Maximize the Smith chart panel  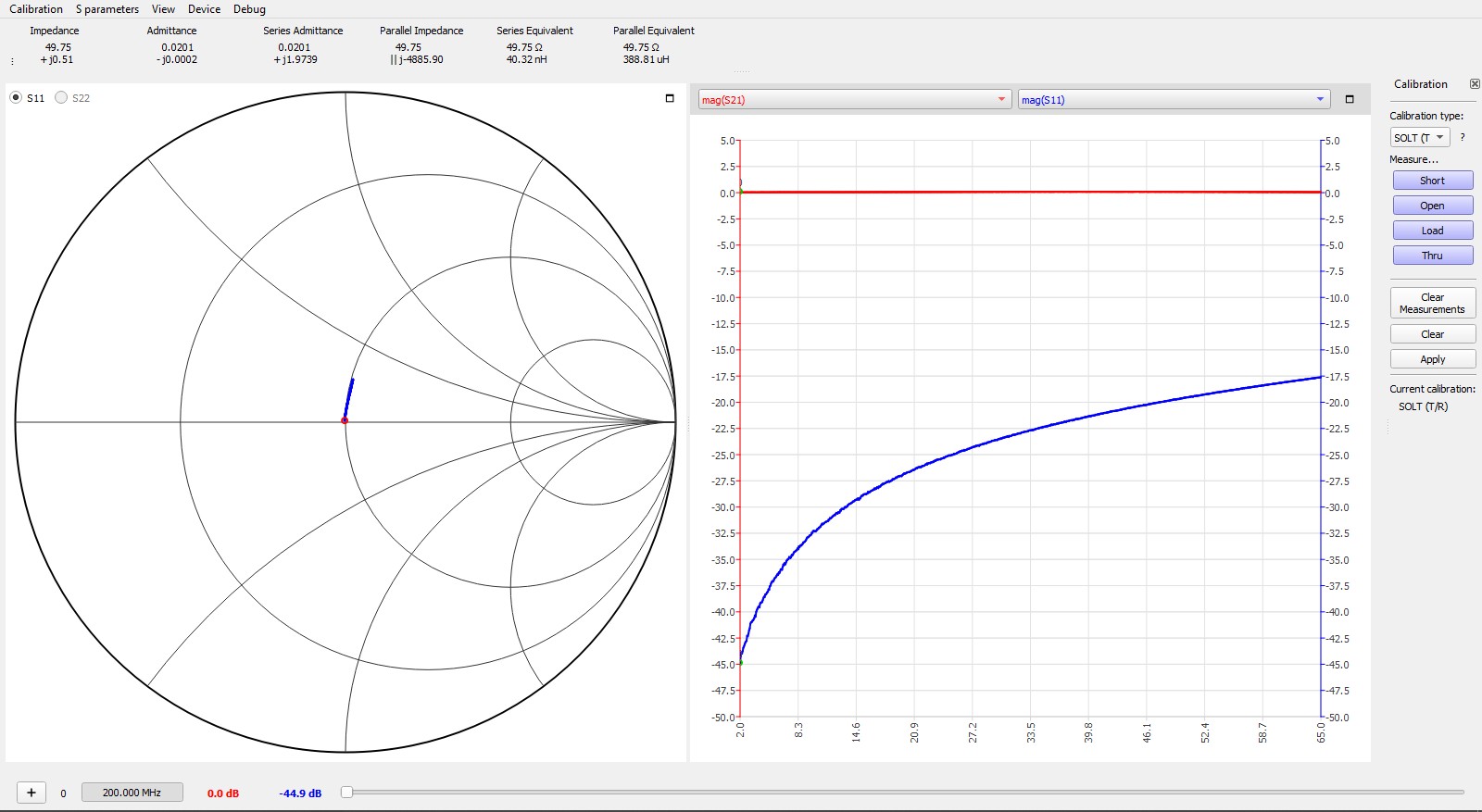(670, 98)
